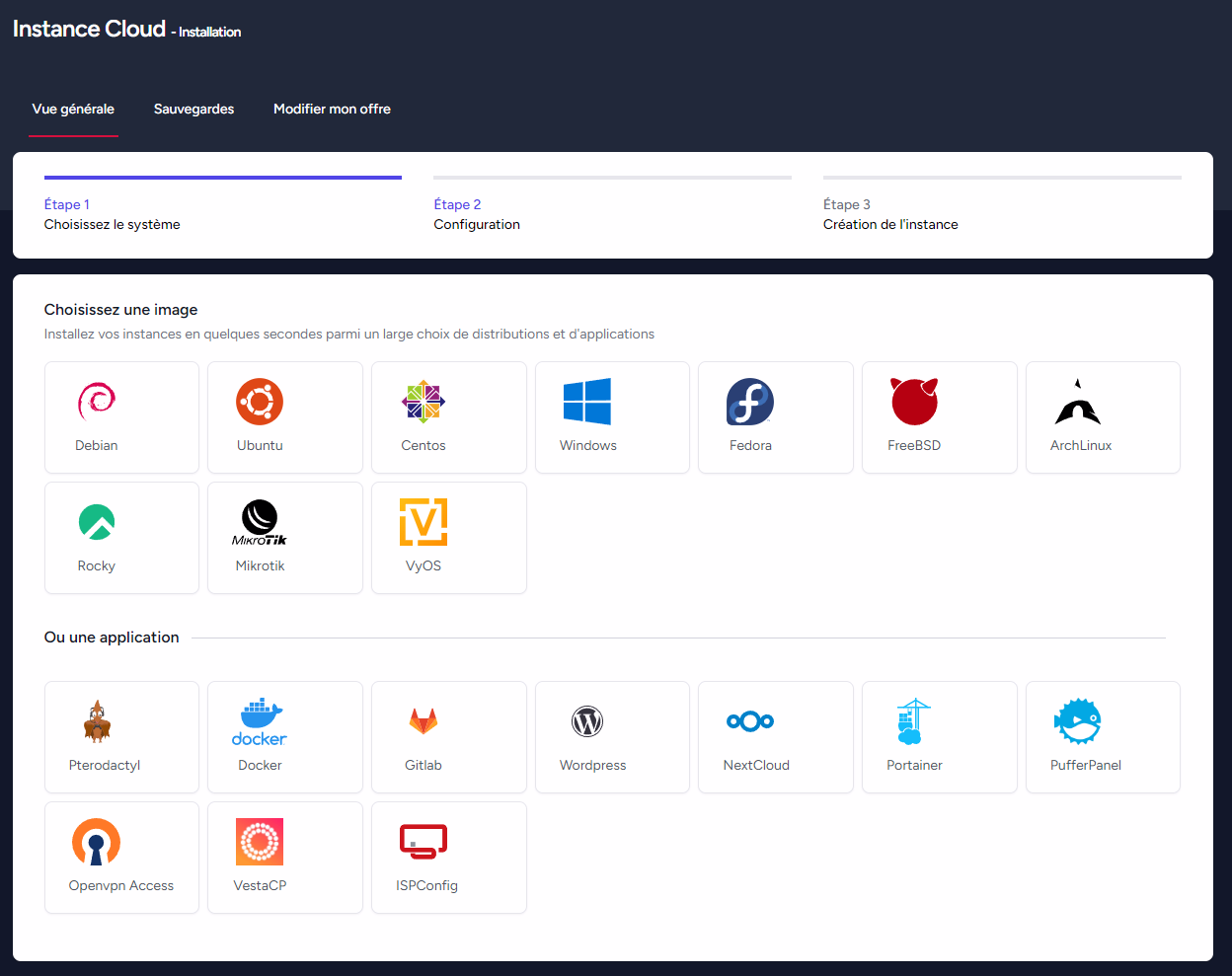Click the Création de l'instance text
The height and width of the screenshot is (976, 1232).
pyautogui.click(x=890, y=224)
